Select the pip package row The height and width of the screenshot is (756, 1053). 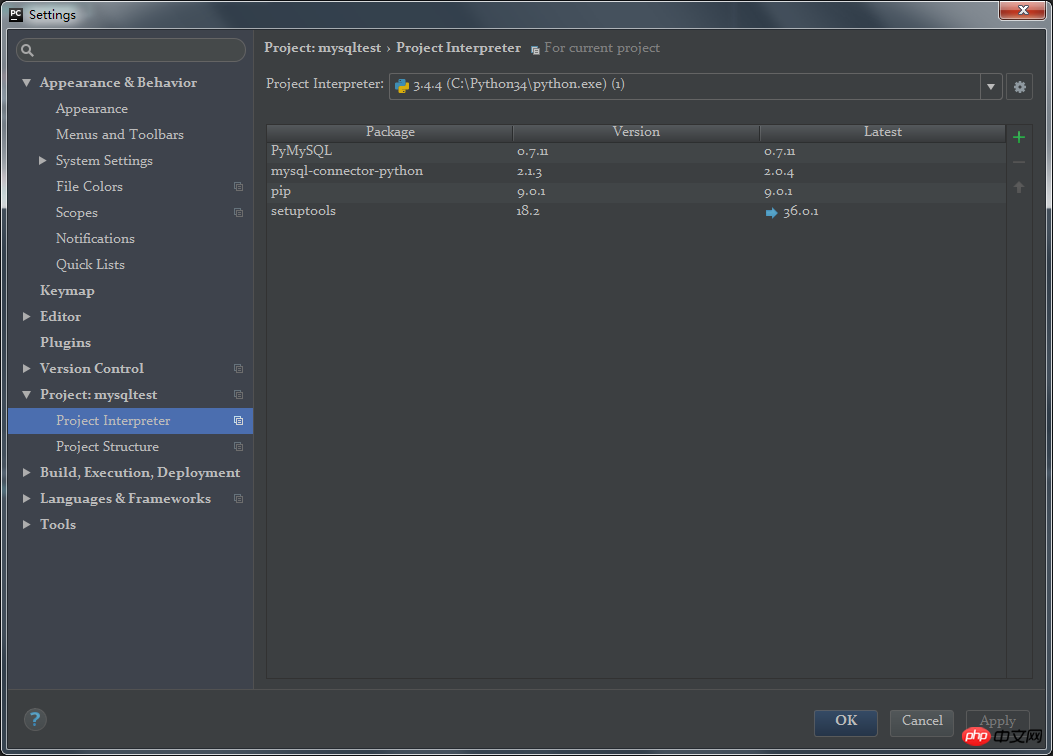pyautogui.click(x=636, y=192)
